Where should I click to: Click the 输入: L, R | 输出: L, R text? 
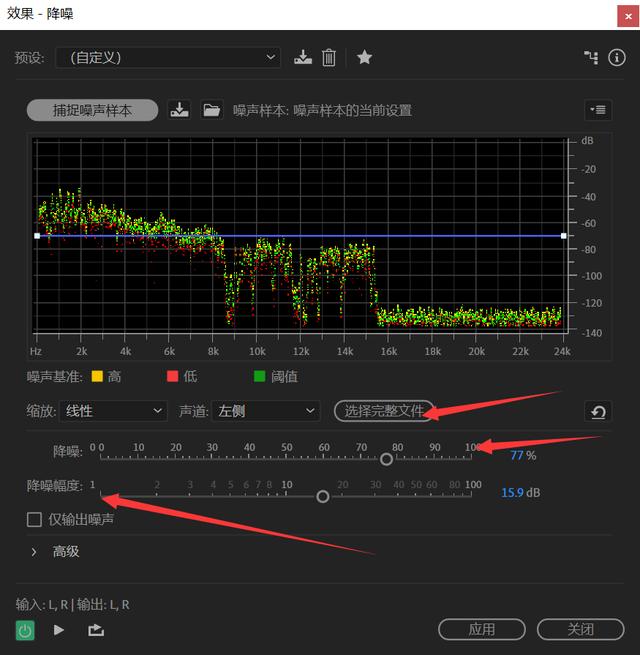tap(73, 604)
